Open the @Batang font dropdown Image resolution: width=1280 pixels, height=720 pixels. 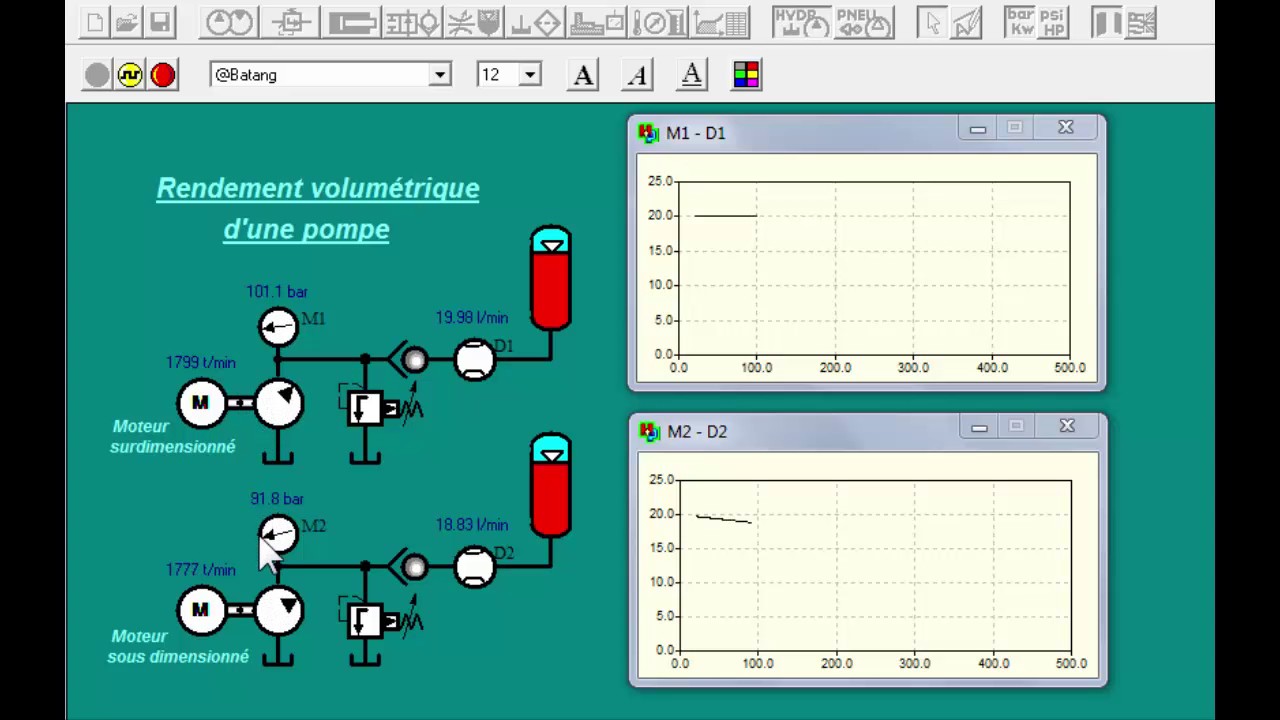point(440,75)
